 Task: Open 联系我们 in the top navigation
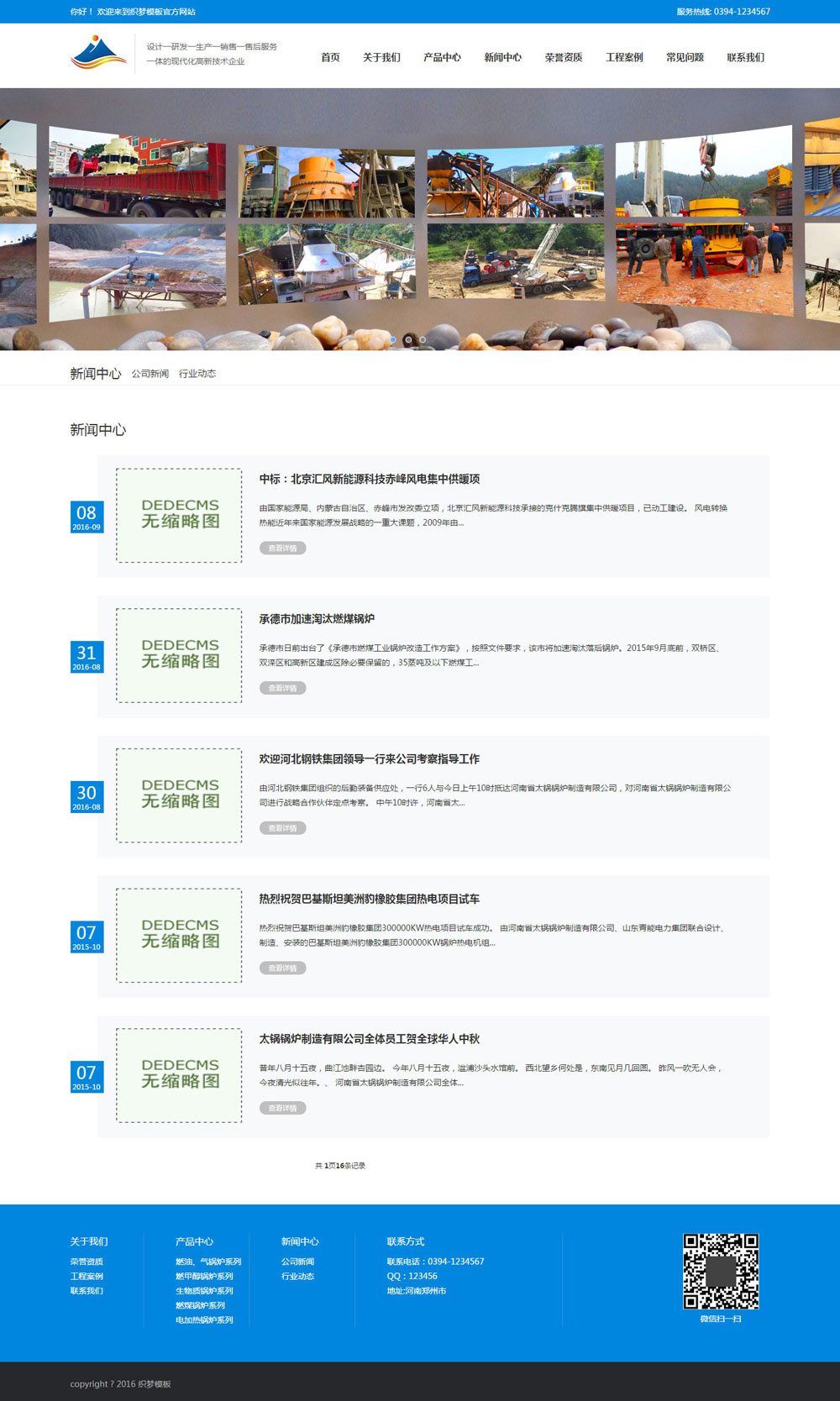click(745, 57)
